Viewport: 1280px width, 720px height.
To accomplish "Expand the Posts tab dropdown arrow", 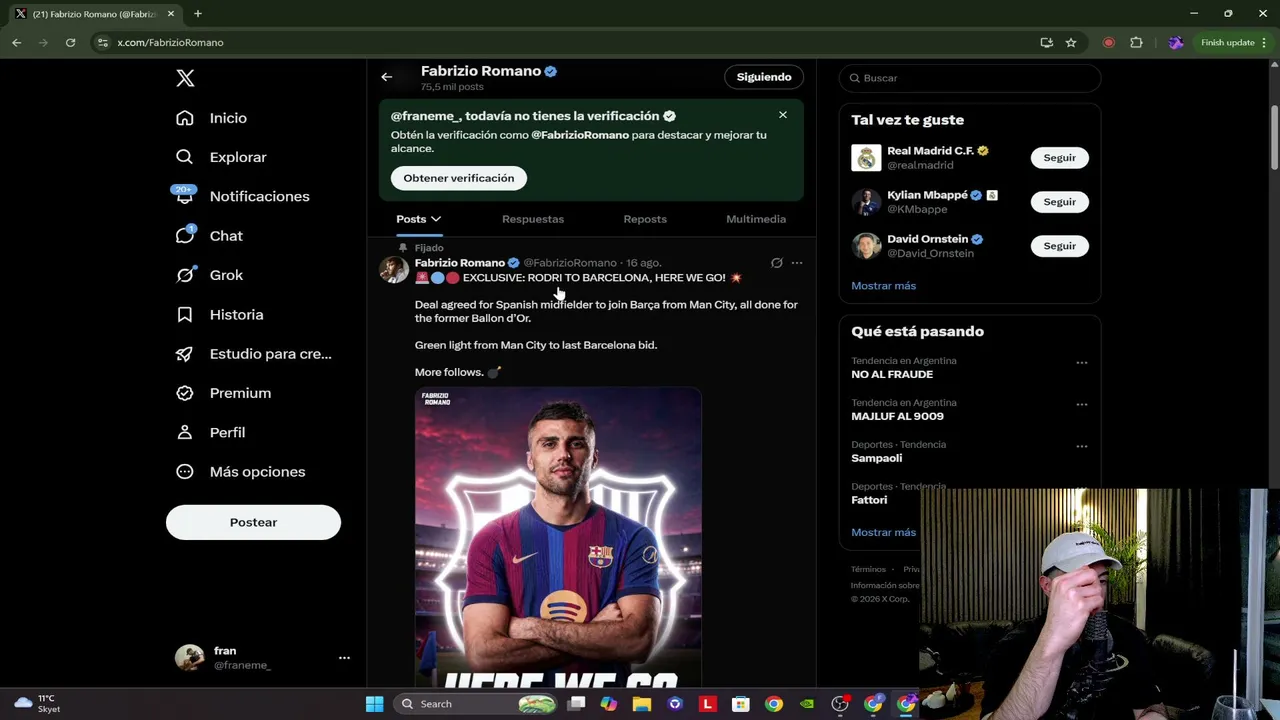I will (436, 219).
